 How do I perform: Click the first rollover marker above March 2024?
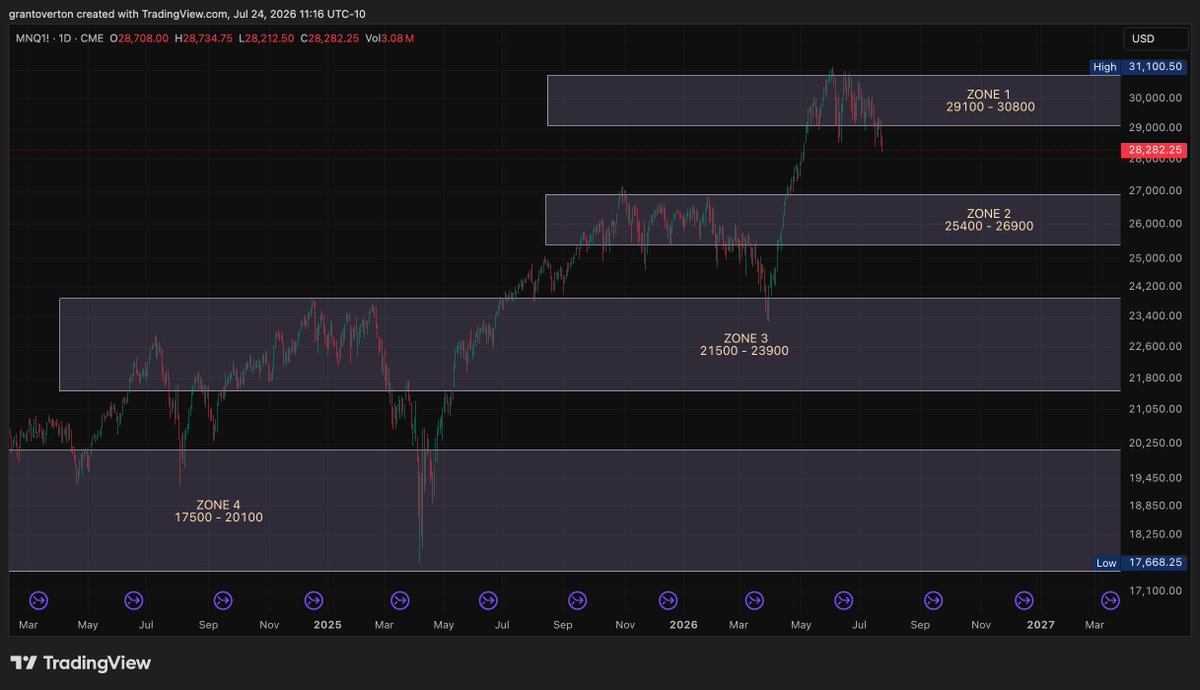[x=39, y=600]
